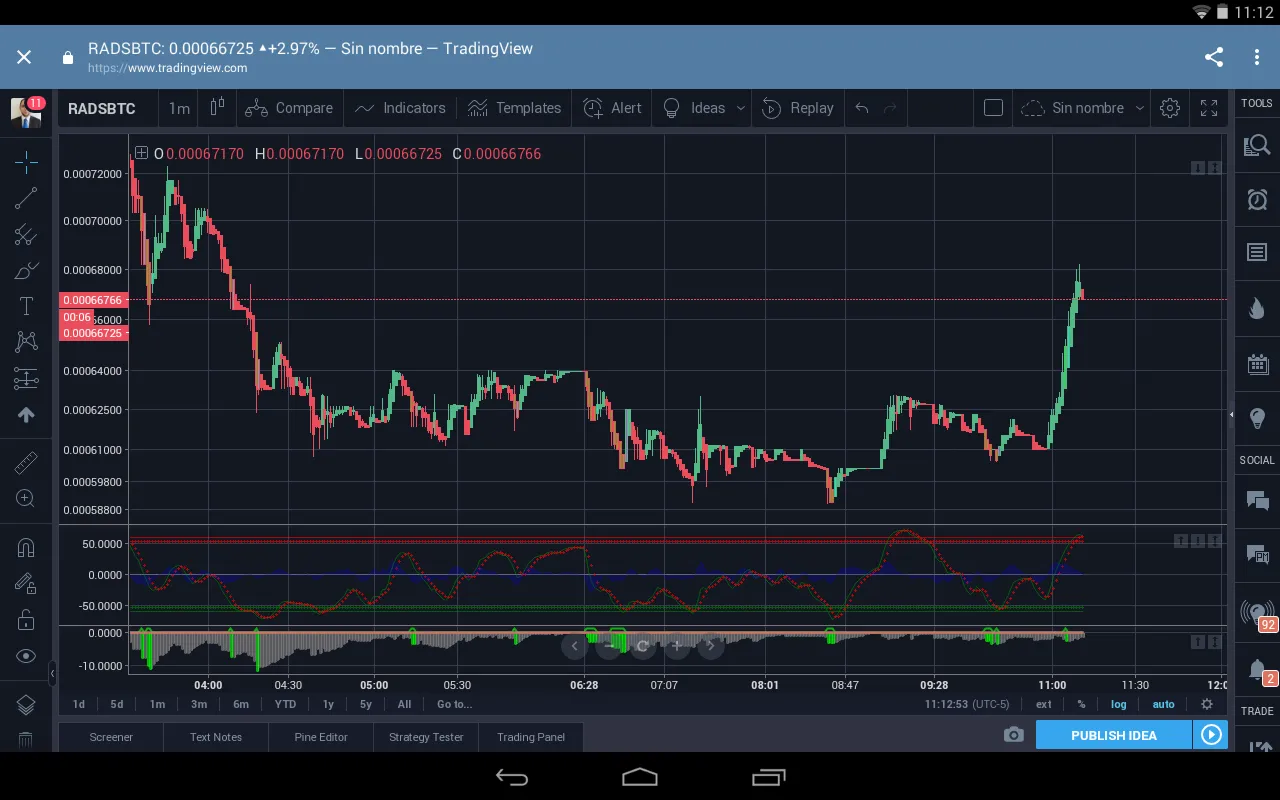Select the Text annotation tool
Image resolution: width=1280 pixels, height=800 pixels.
[26, 306]
